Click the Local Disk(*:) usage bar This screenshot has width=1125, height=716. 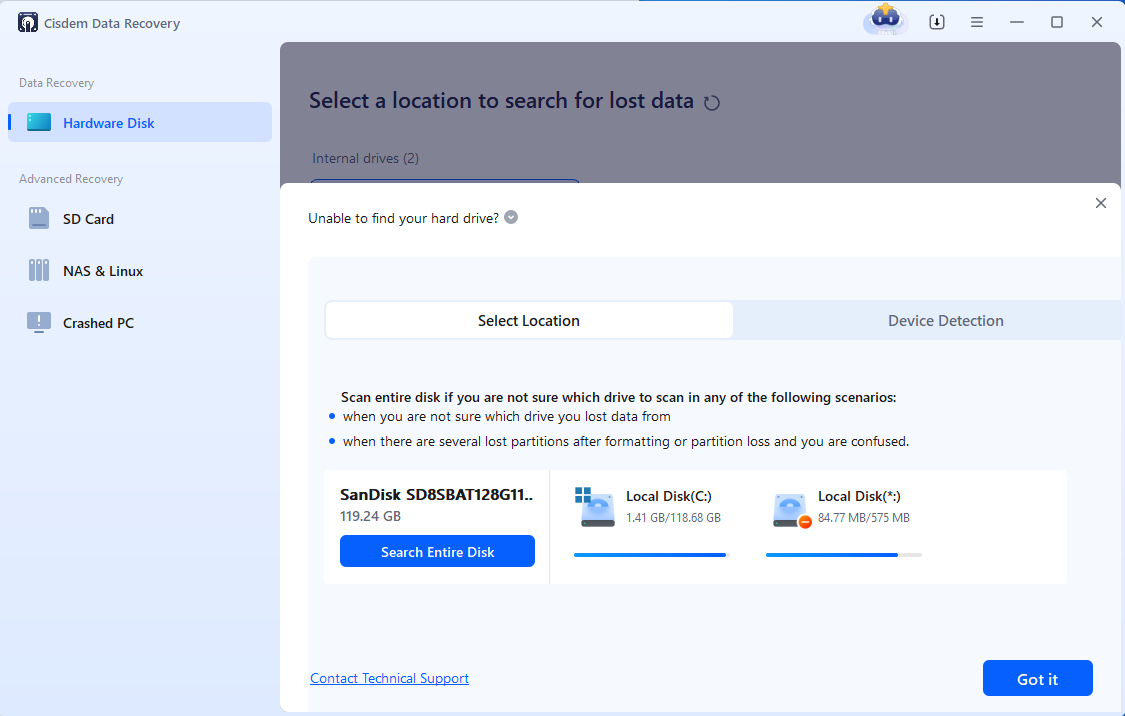click(x=843, y=554)
